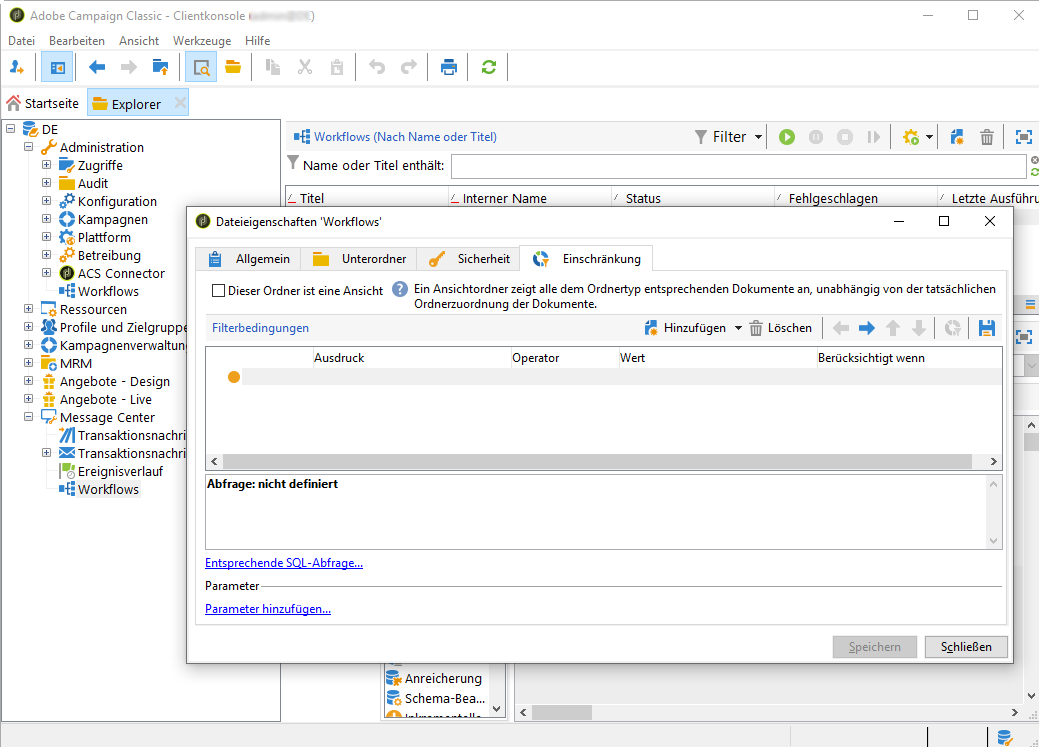This screenshot has width=1039, height=747.
Task: Click the Hinzufügen button
Action: [x=685, y=328]
